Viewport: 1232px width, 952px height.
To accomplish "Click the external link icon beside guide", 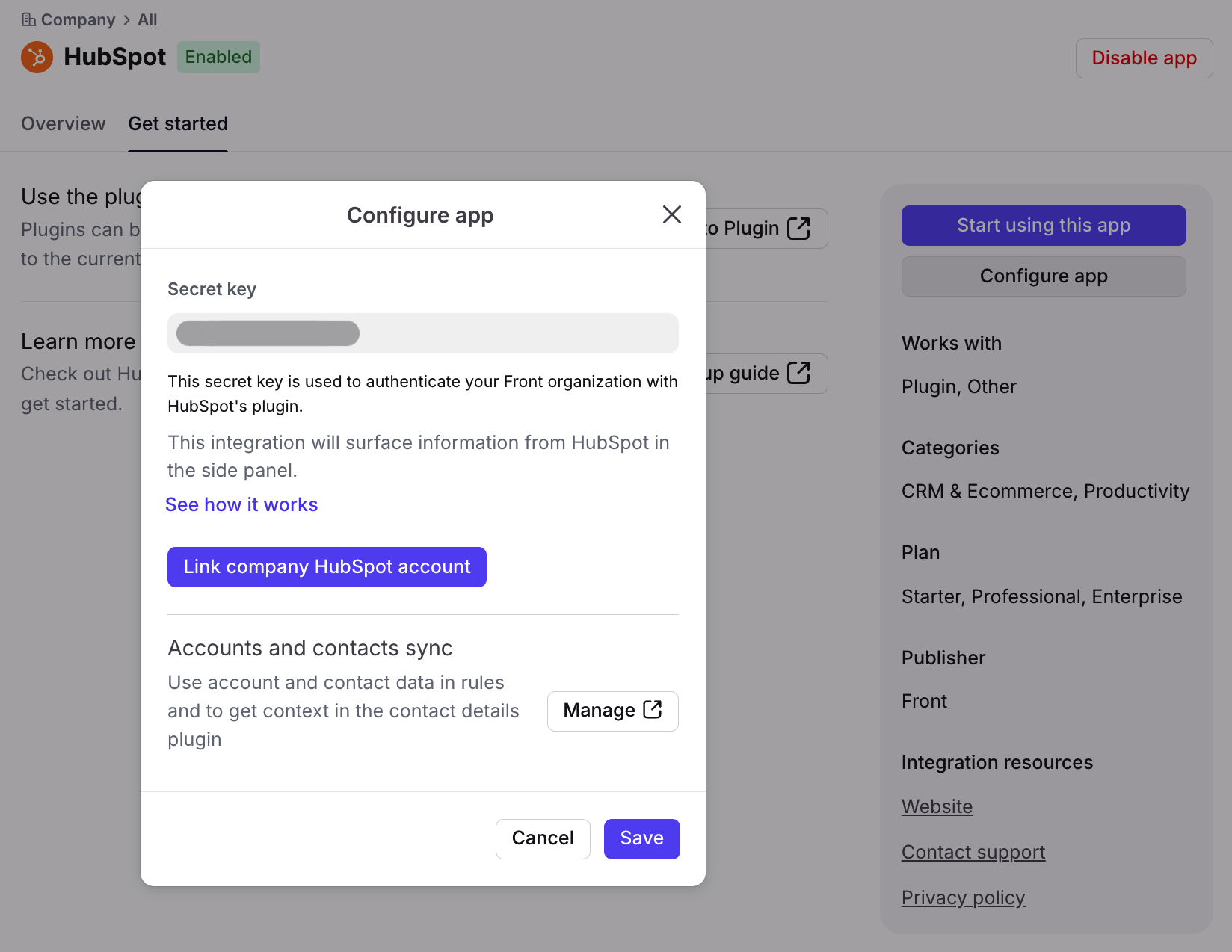I will tap(798, 373).
